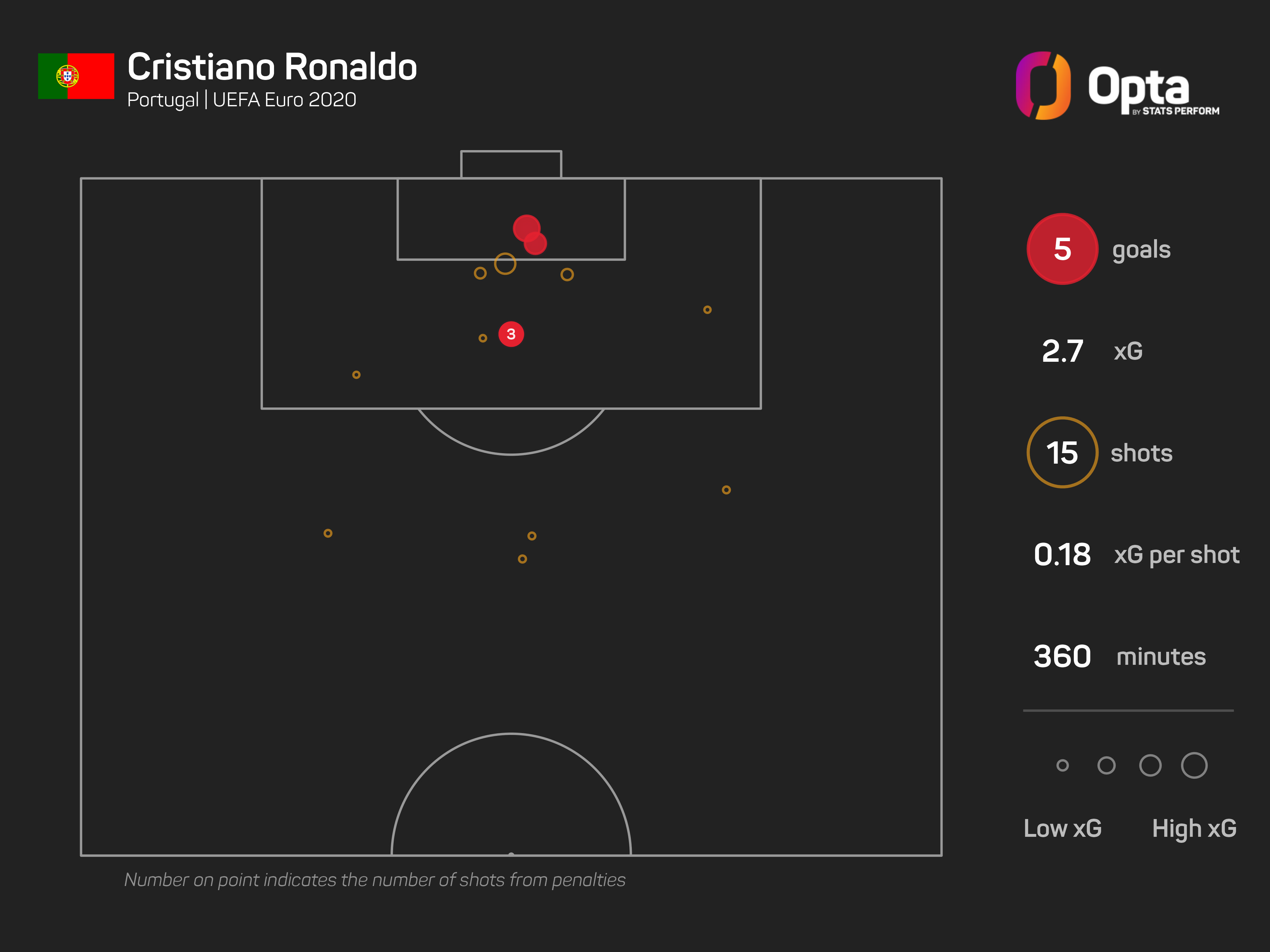Screen dimensions: 1270x952
Task: Click the far-right shot marker outside the box
Action: point(726,489)
